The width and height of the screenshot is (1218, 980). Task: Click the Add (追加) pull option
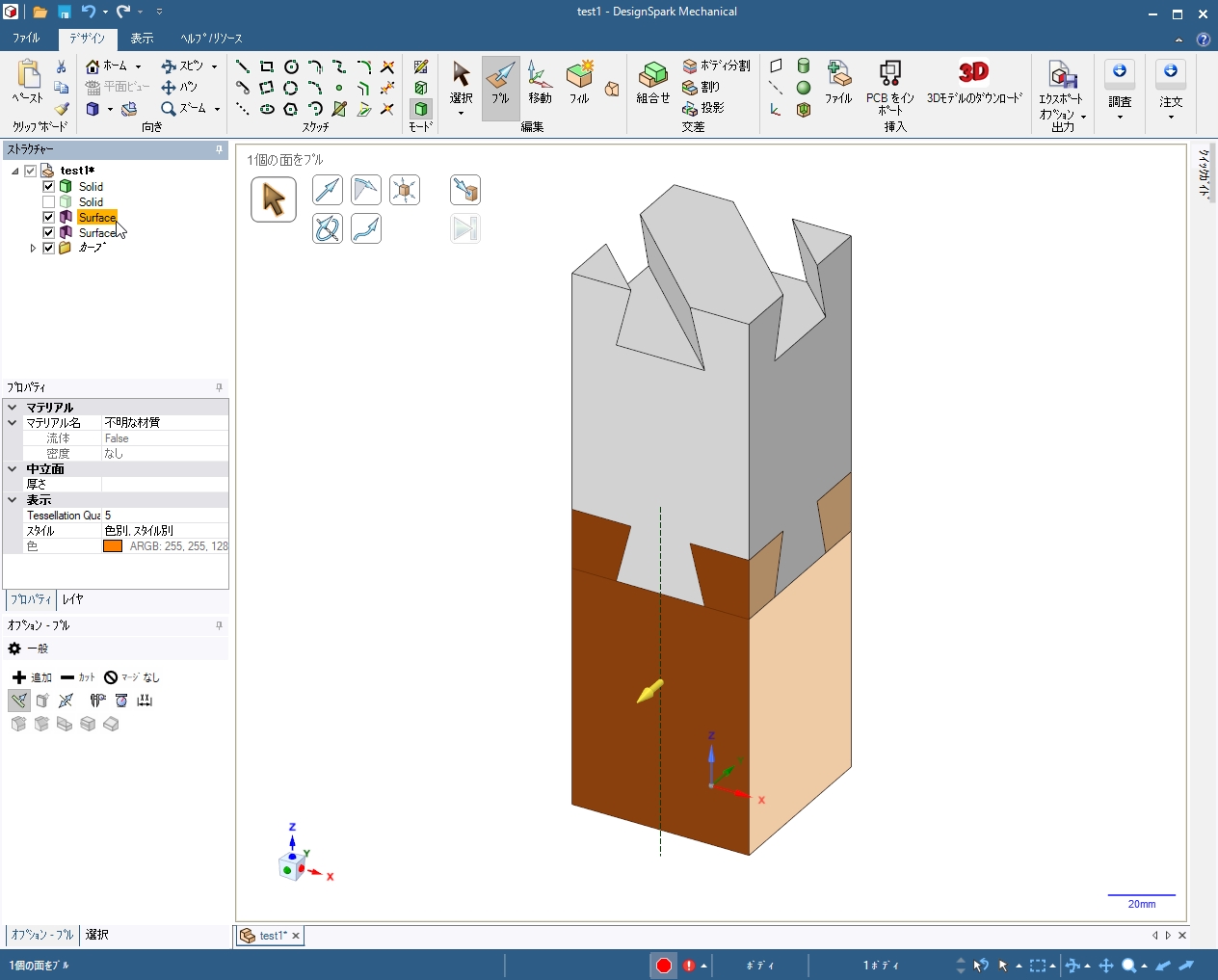click(x=32, y=677)
